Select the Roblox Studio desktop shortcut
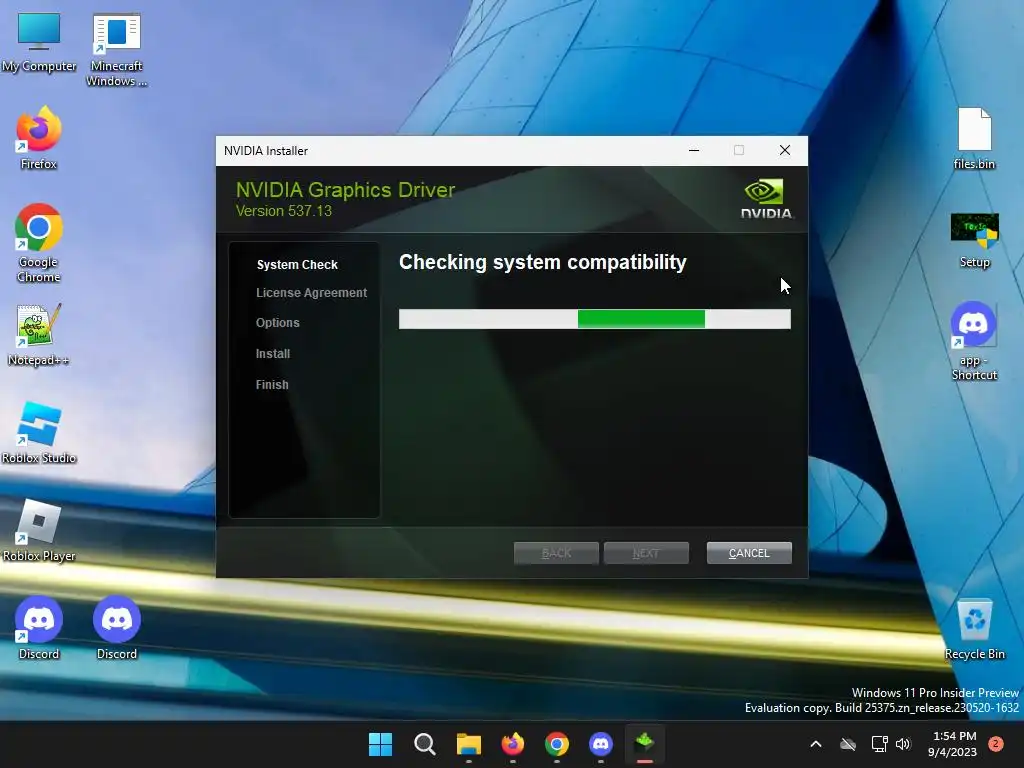Image resolution: width=1024 pixels, height=768 pixels. [x=39, y=432]
